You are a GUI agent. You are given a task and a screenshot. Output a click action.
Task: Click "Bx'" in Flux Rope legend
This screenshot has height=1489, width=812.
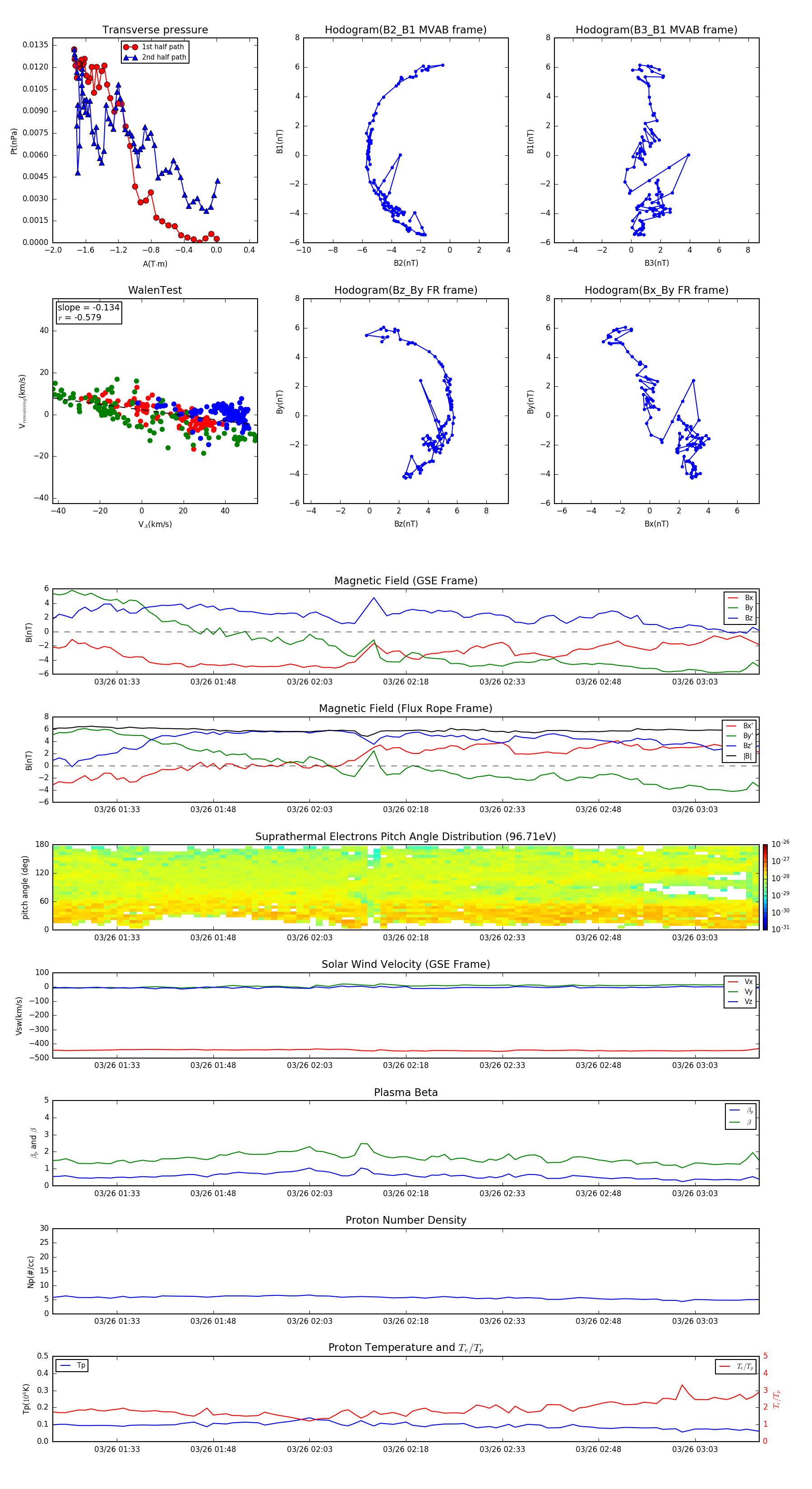click(x=748, y=726)
